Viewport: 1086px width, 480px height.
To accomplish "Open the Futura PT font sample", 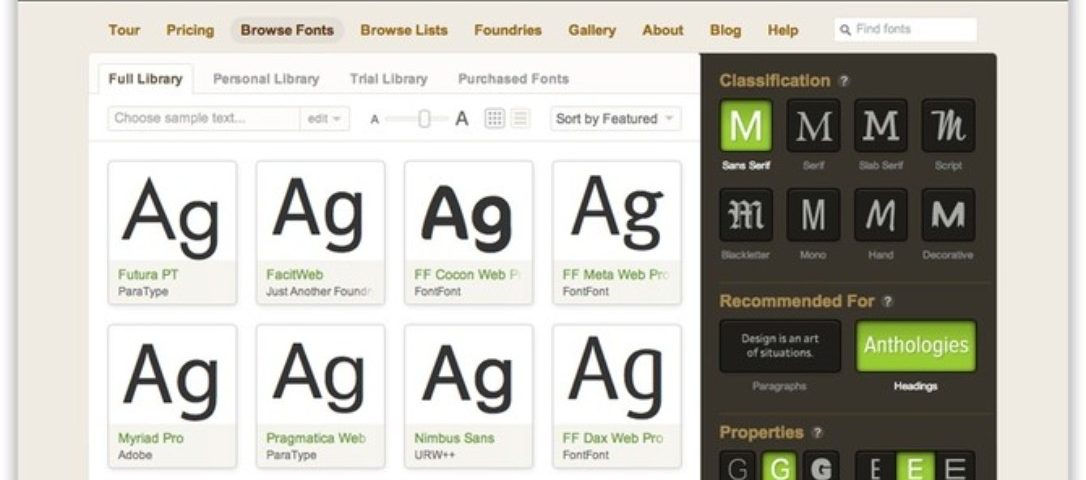I will [x=172, y=211].
